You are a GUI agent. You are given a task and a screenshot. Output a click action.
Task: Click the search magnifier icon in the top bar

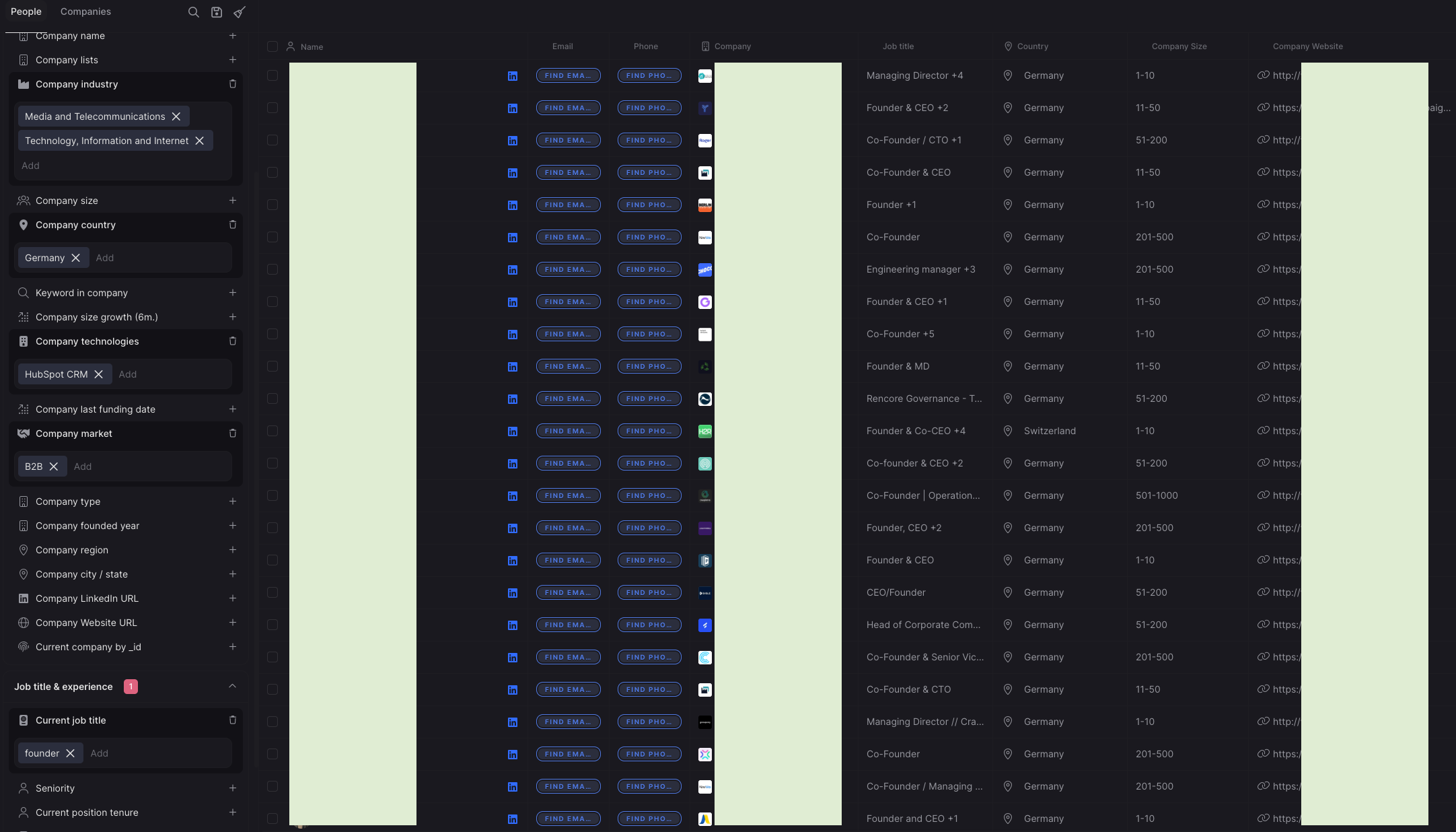[x=193, y=12]
